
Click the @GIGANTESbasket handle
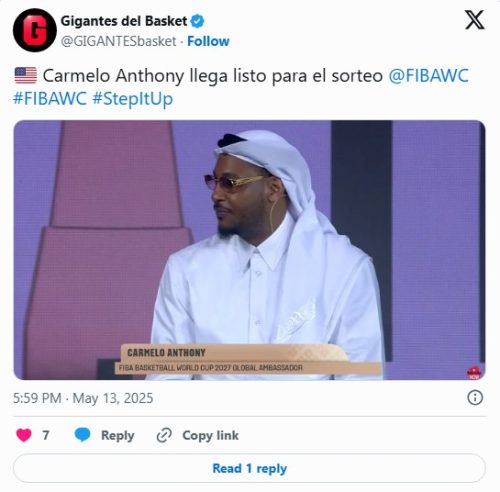pyautogui.click(x=119, y=41)
